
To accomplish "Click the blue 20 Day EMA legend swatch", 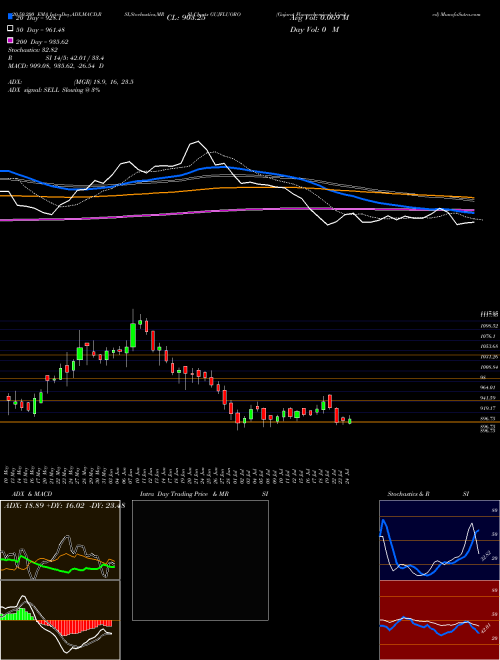I will click(x=10, y=17).
